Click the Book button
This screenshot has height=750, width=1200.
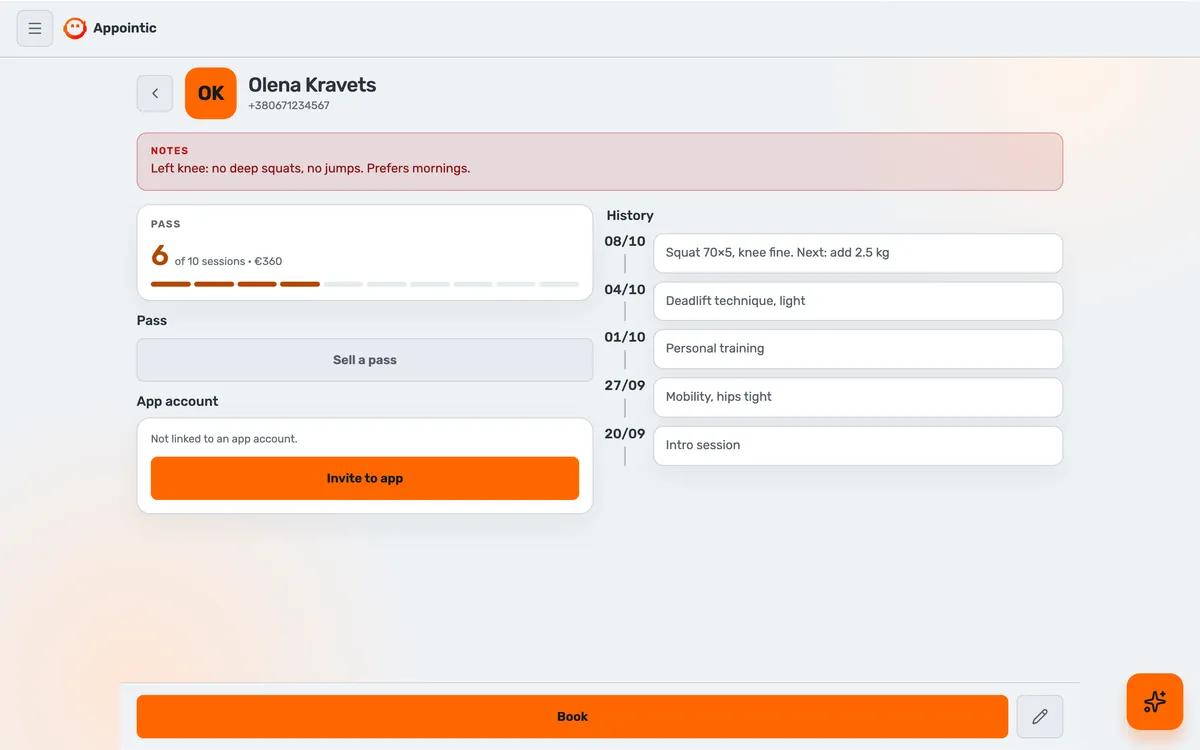(572, 716)
